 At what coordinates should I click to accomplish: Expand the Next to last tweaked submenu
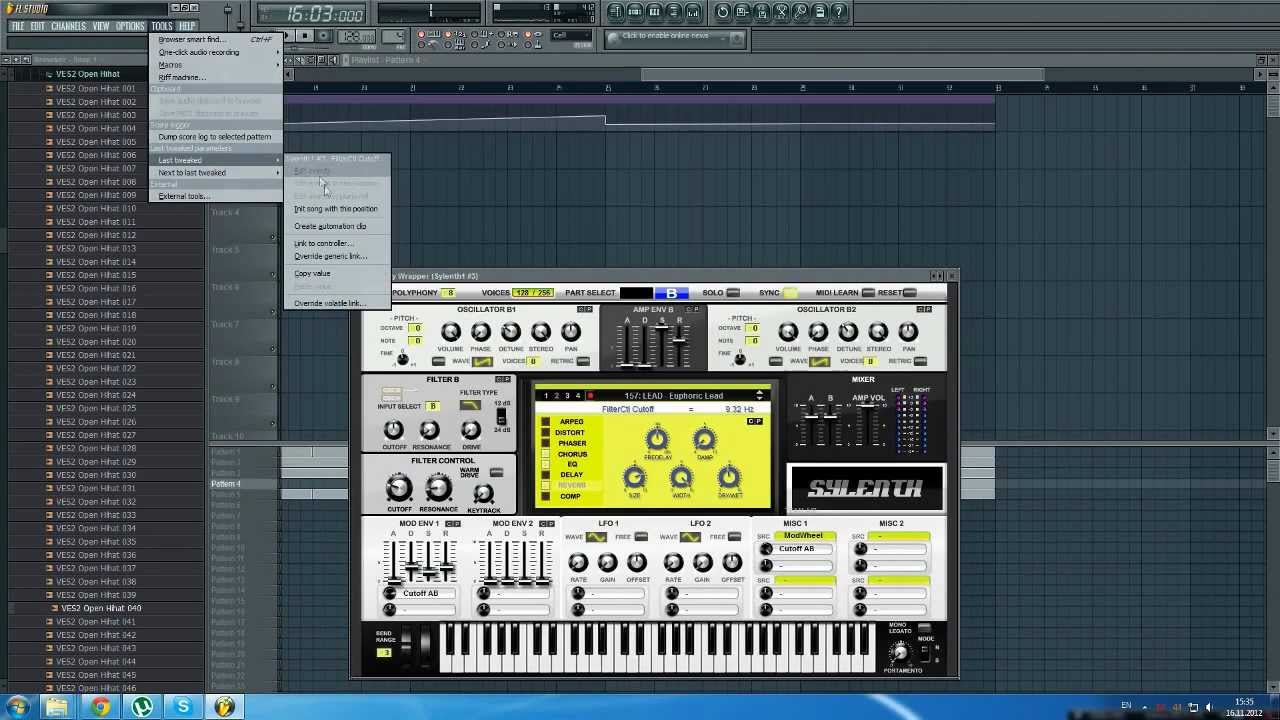pos(217,173)
